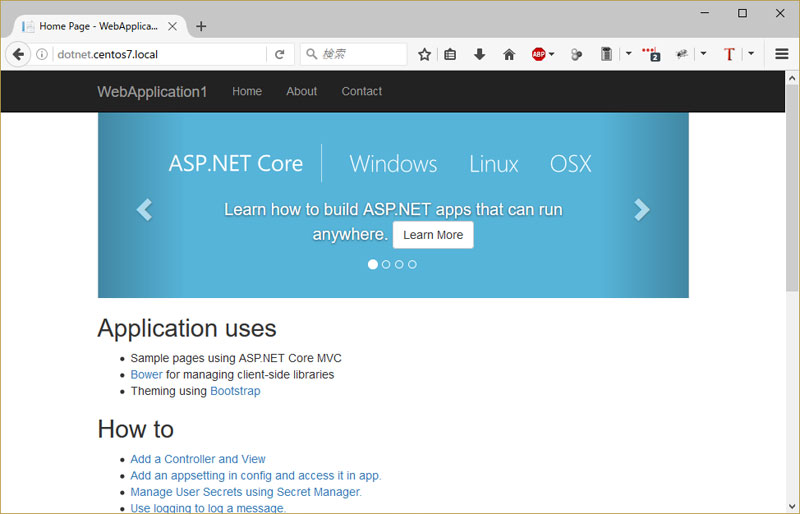Image resolution: width=800 pixels, height=514 pixels.
Task: Click the Application uses heading
Action: point(187,328)
